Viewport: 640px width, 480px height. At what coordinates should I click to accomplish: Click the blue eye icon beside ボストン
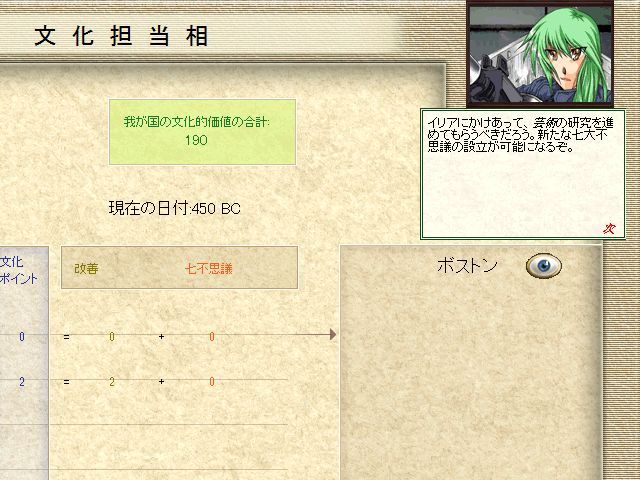pos(544,266)
